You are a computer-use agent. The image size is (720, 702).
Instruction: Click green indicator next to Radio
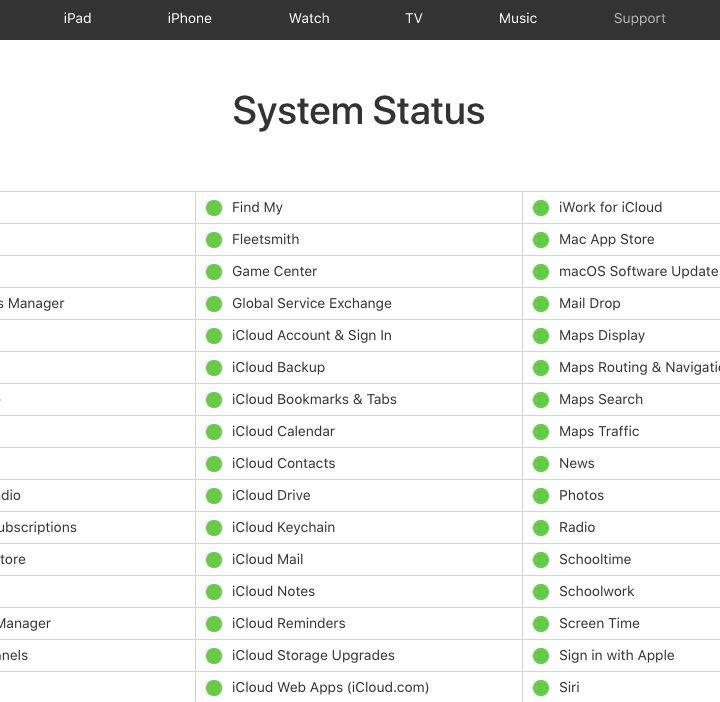tap(541, 528)
